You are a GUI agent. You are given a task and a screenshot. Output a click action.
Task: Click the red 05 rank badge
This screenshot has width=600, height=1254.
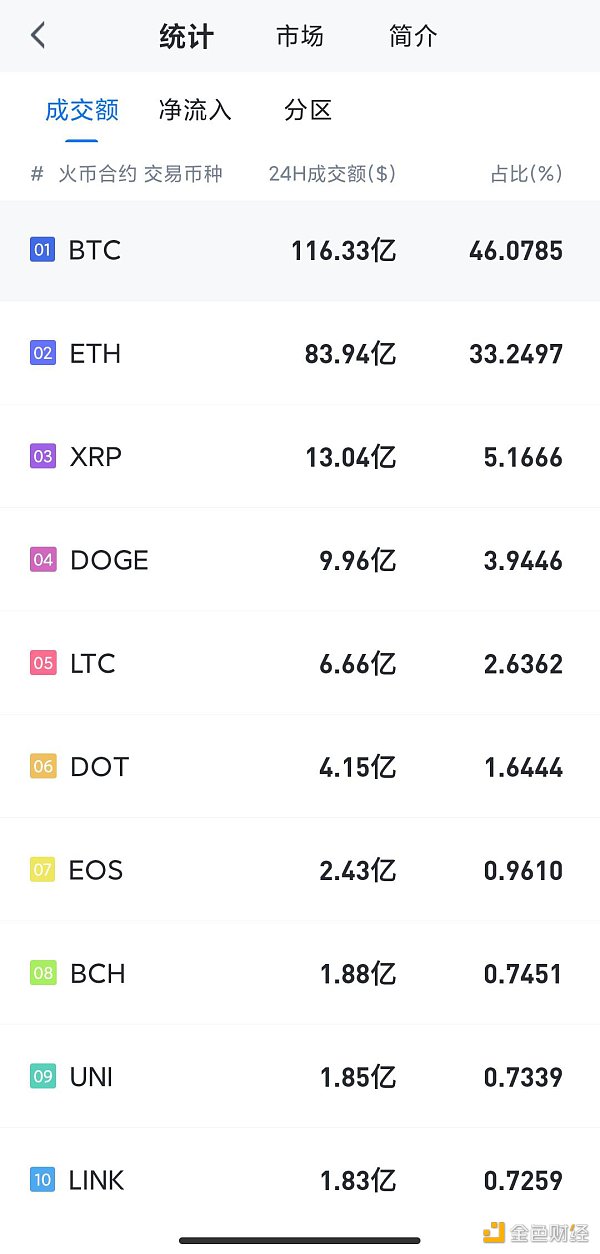coord(43,663)
